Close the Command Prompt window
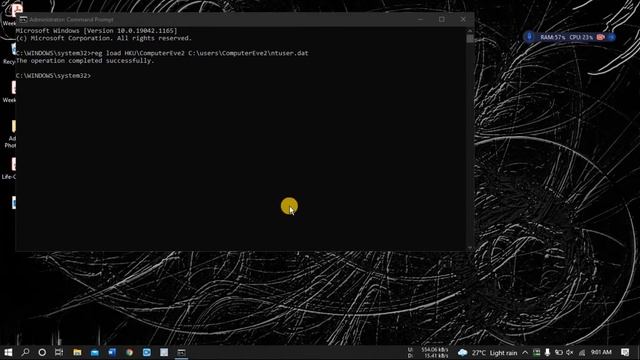Screen dimensions: 640x360 click(x=463, y=19)
